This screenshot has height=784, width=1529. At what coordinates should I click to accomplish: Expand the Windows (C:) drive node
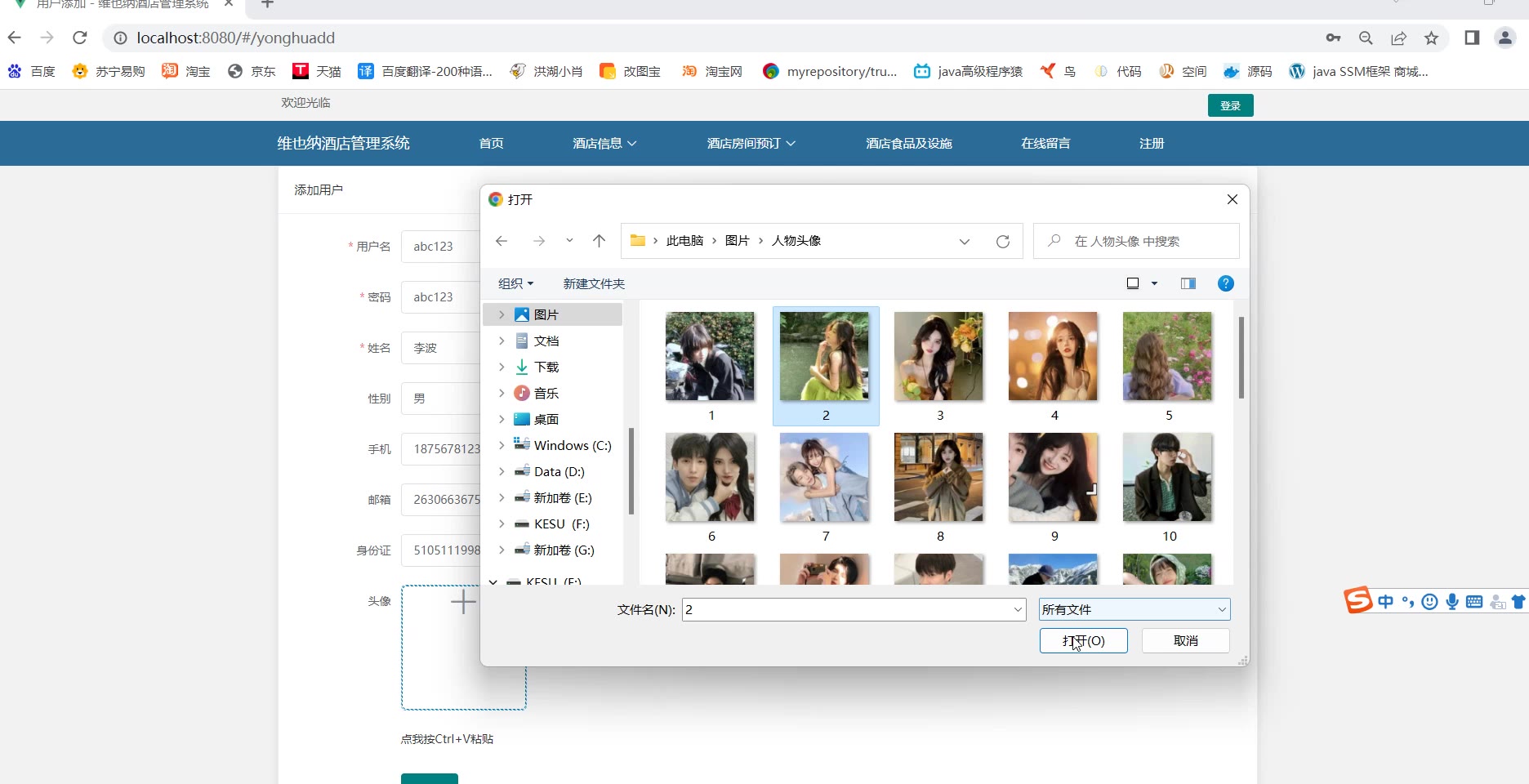click(501, 445)
